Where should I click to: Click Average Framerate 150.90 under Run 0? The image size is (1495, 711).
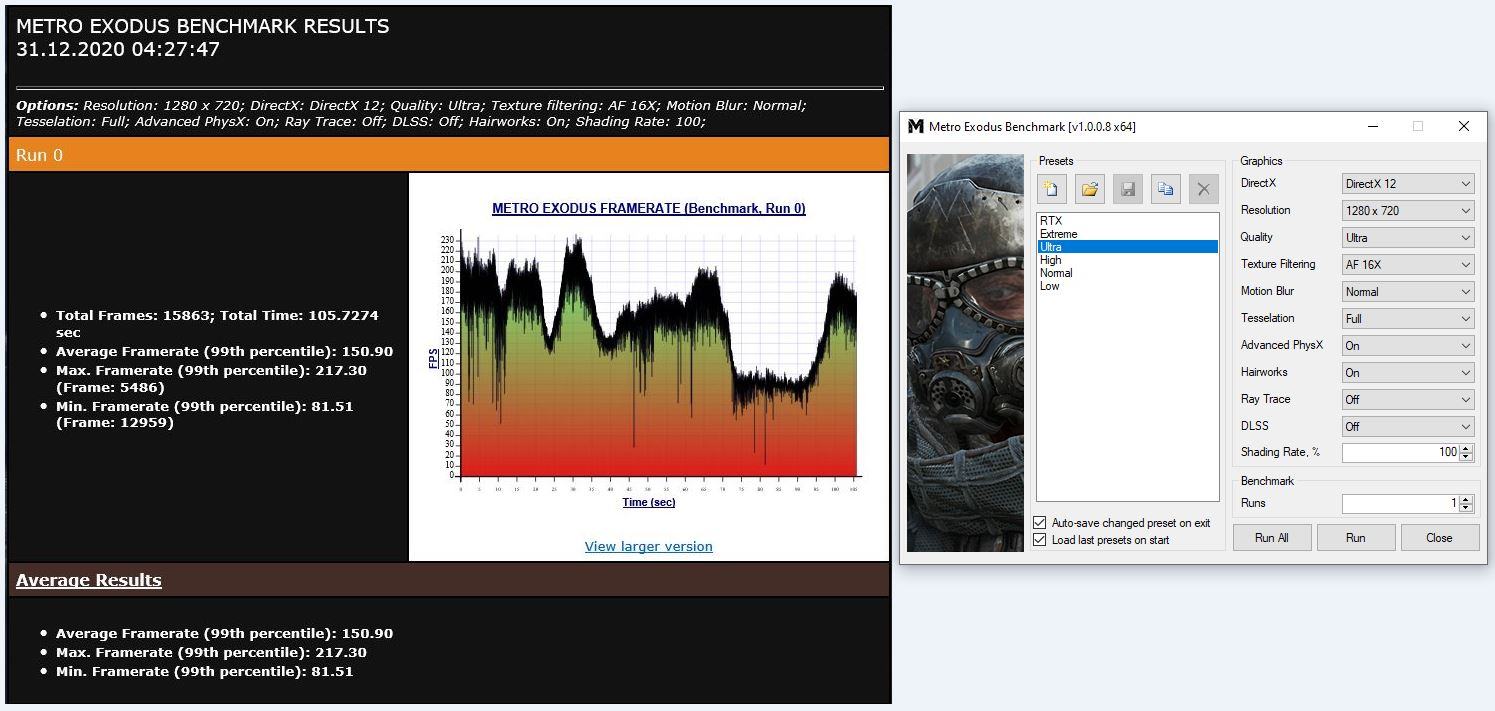(224, 352)
